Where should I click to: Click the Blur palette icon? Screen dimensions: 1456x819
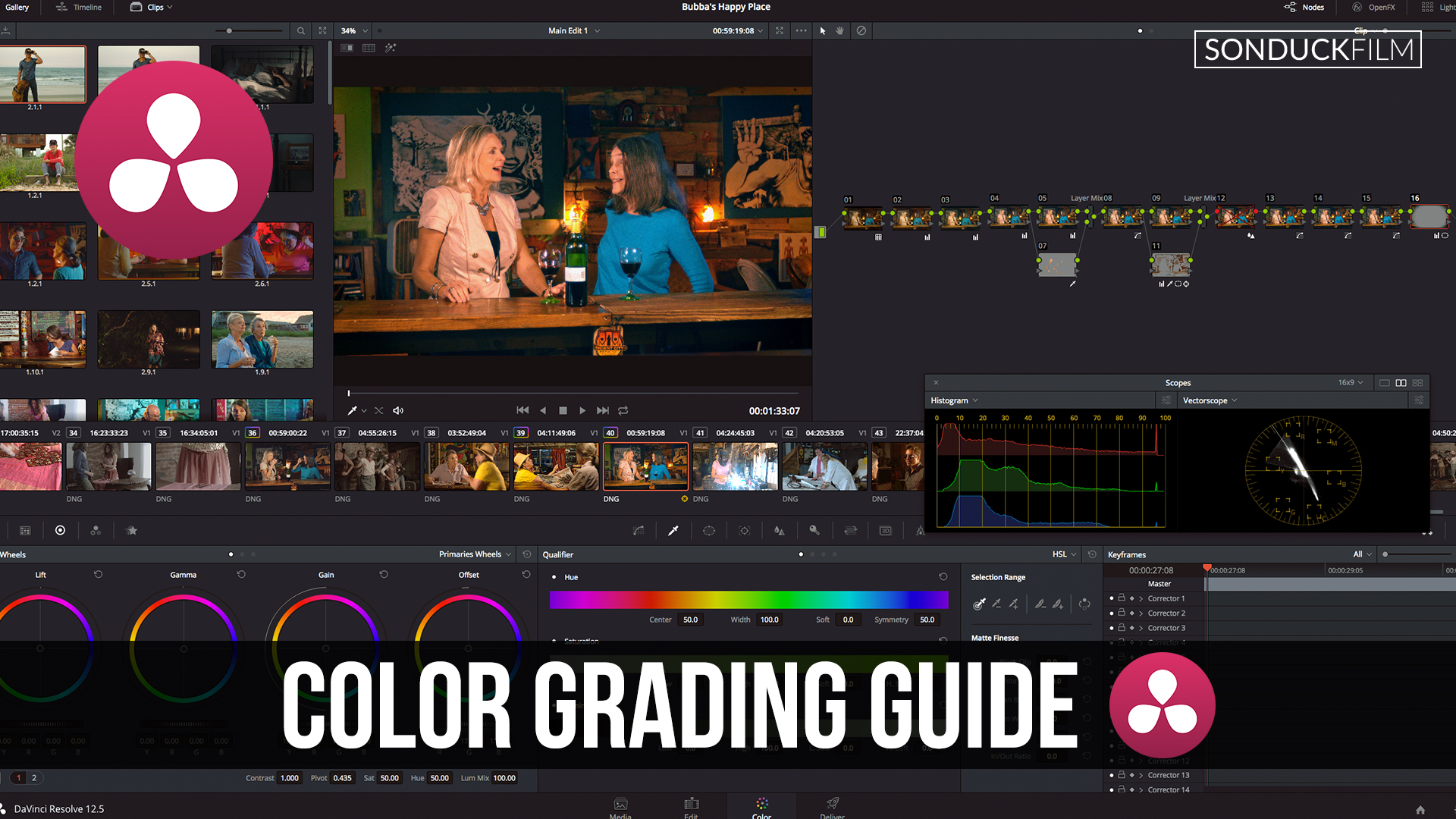[779, 531]
